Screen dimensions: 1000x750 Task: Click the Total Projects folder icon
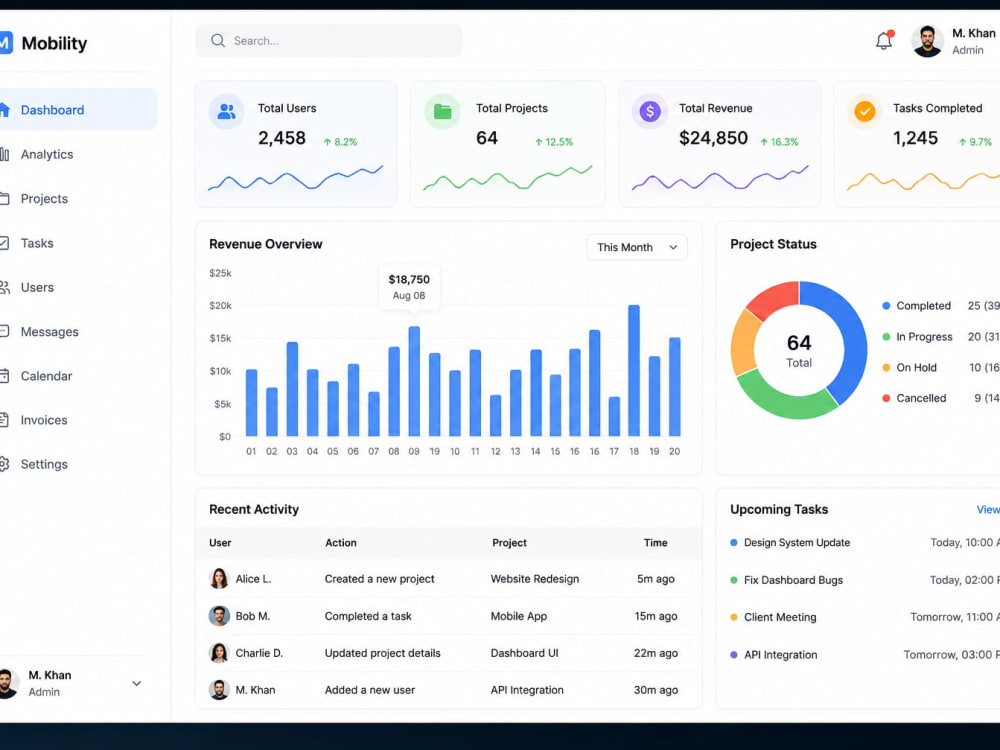[443, 112]
